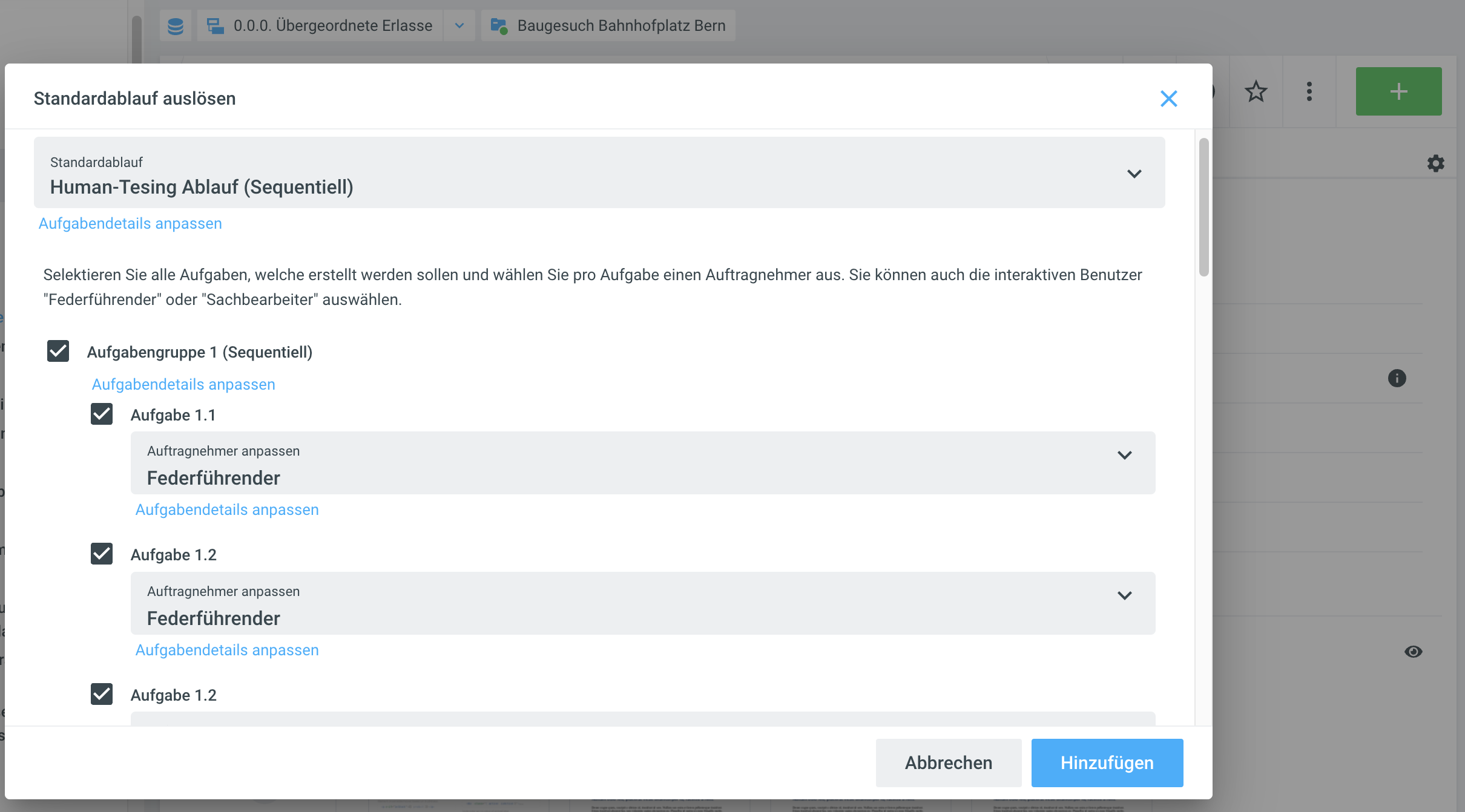Click the info circle icon

click(x=1397, y=379)
